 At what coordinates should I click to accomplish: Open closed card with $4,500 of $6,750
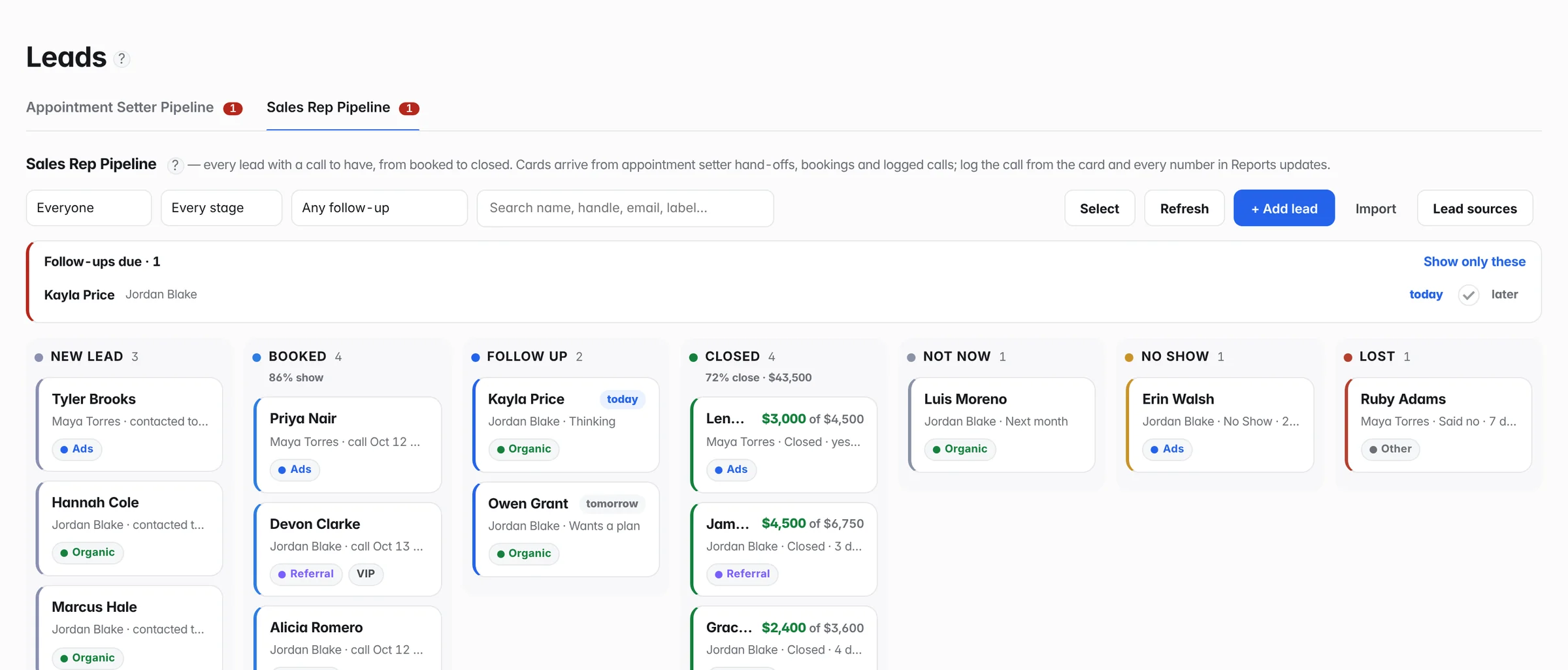pyautogui.click(x=784, y=549)
